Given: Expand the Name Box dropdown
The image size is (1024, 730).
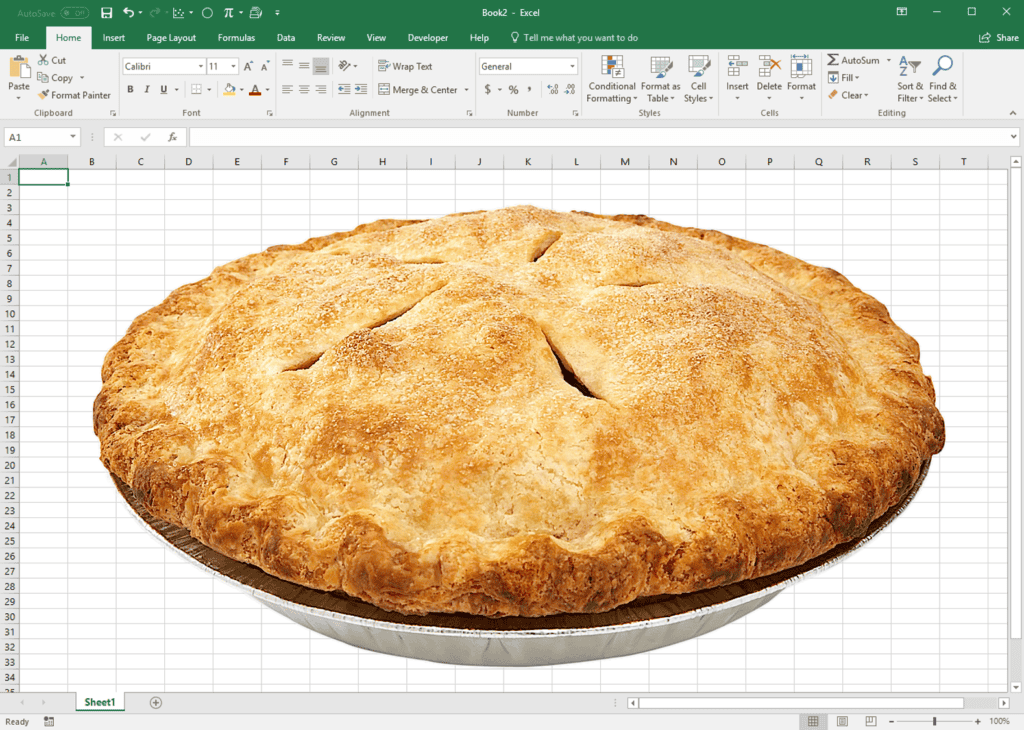Looking at the screenshot, I should tap(72, 137).
